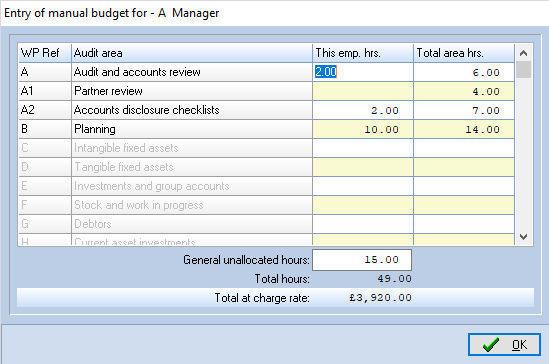Click the General unallocated hours field

point(362,260)
